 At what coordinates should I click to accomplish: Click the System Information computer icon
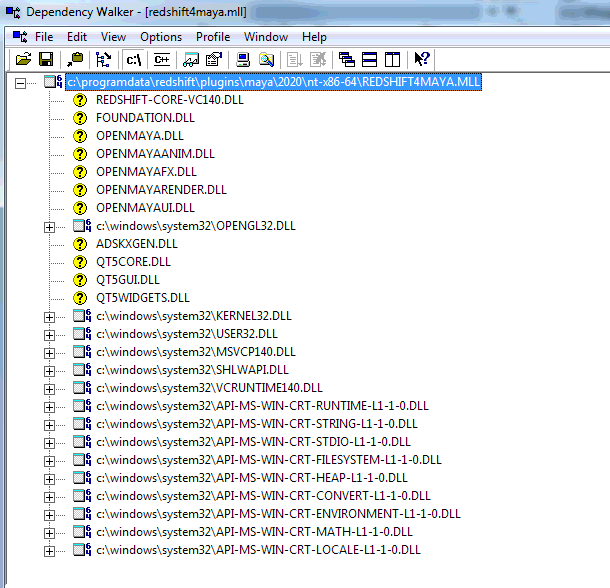tap(243, 60)
